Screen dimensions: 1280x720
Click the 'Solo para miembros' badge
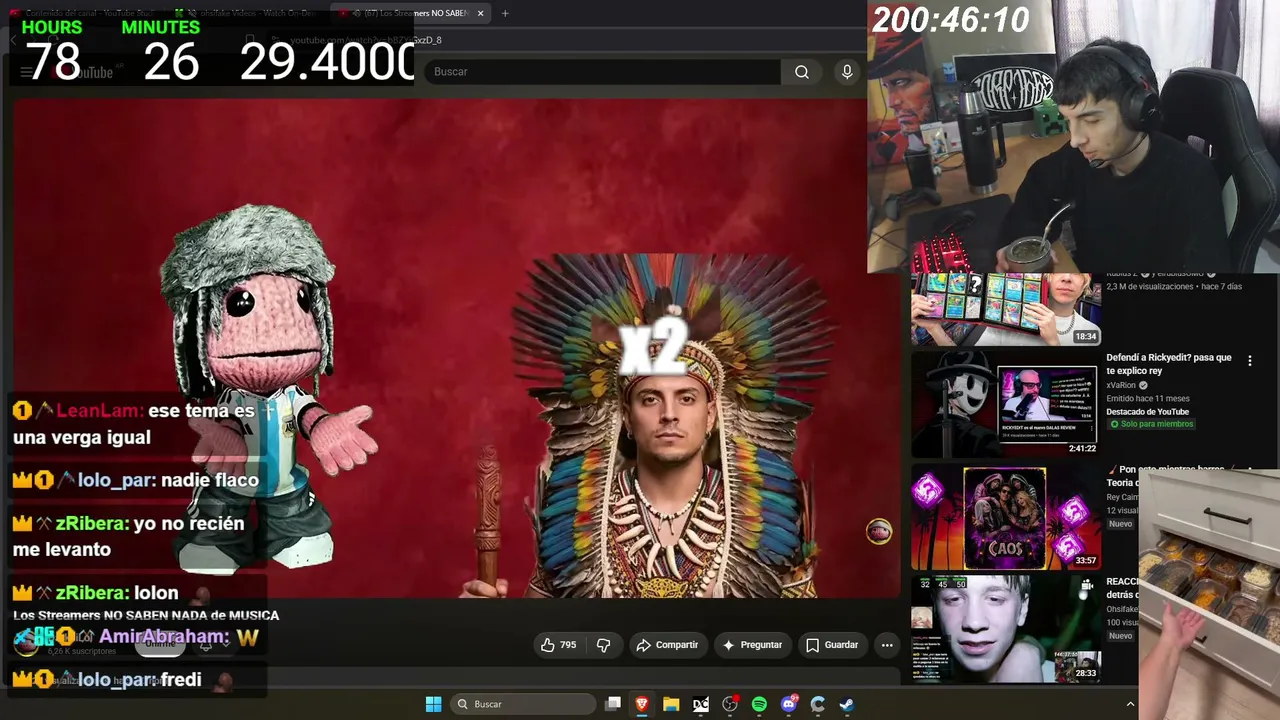pyautogui.click(x=1150, y=424)
